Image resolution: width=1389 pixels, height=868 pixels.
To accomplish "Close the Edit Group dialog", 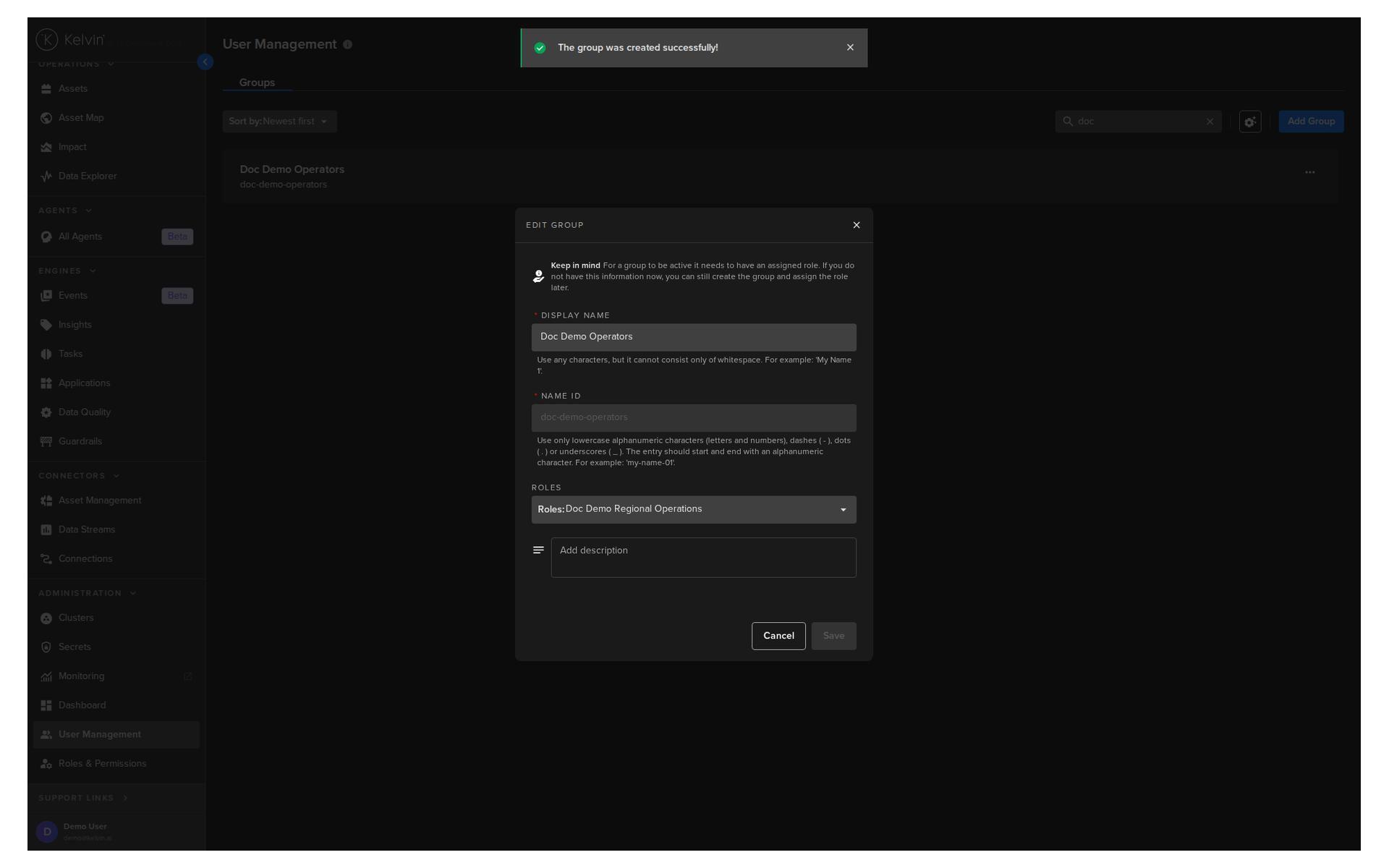I will 857,226.
